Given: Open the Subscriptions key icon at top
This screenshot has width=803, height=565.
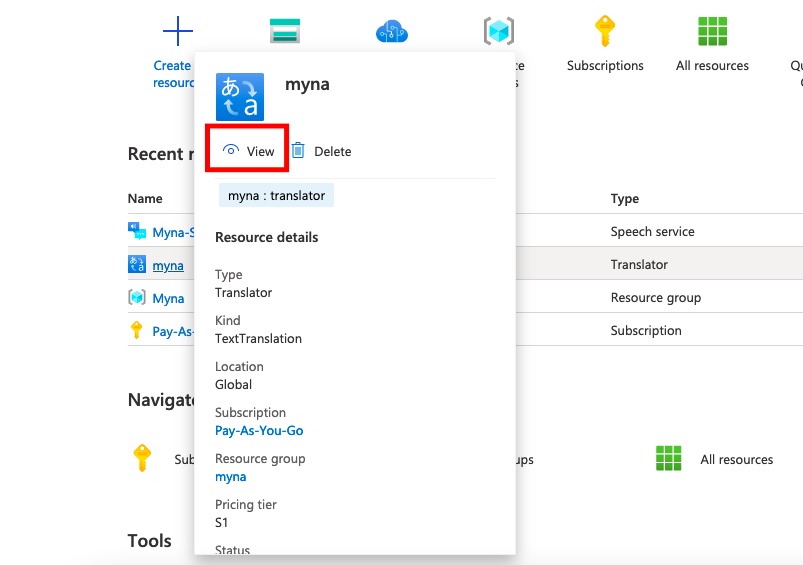Looking at the screenshot, I should [605, 31].
